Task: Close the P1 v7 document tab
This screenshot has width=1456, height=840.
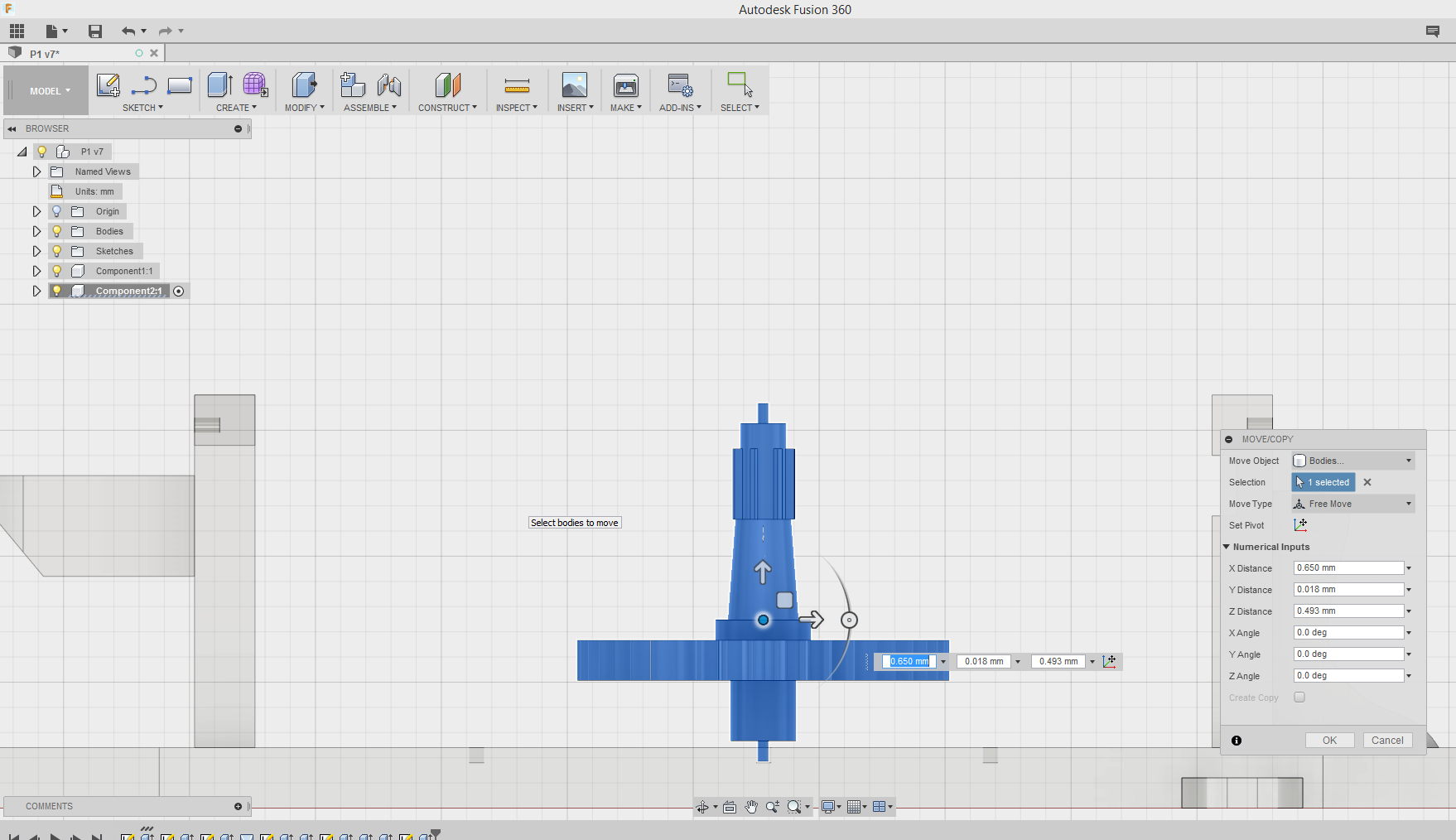Action: point(154,53)
